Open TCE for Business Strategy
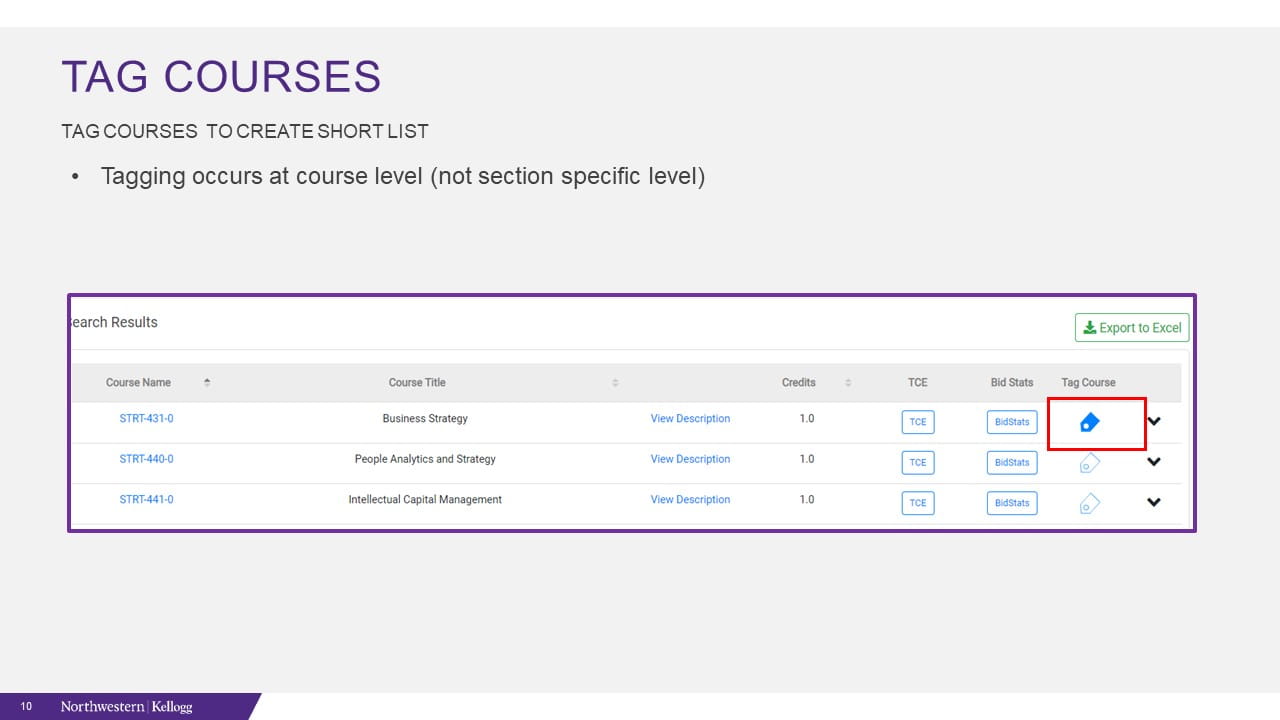Image resolution: width=1280 pixels, height=720 pixels. pos(918,422)
